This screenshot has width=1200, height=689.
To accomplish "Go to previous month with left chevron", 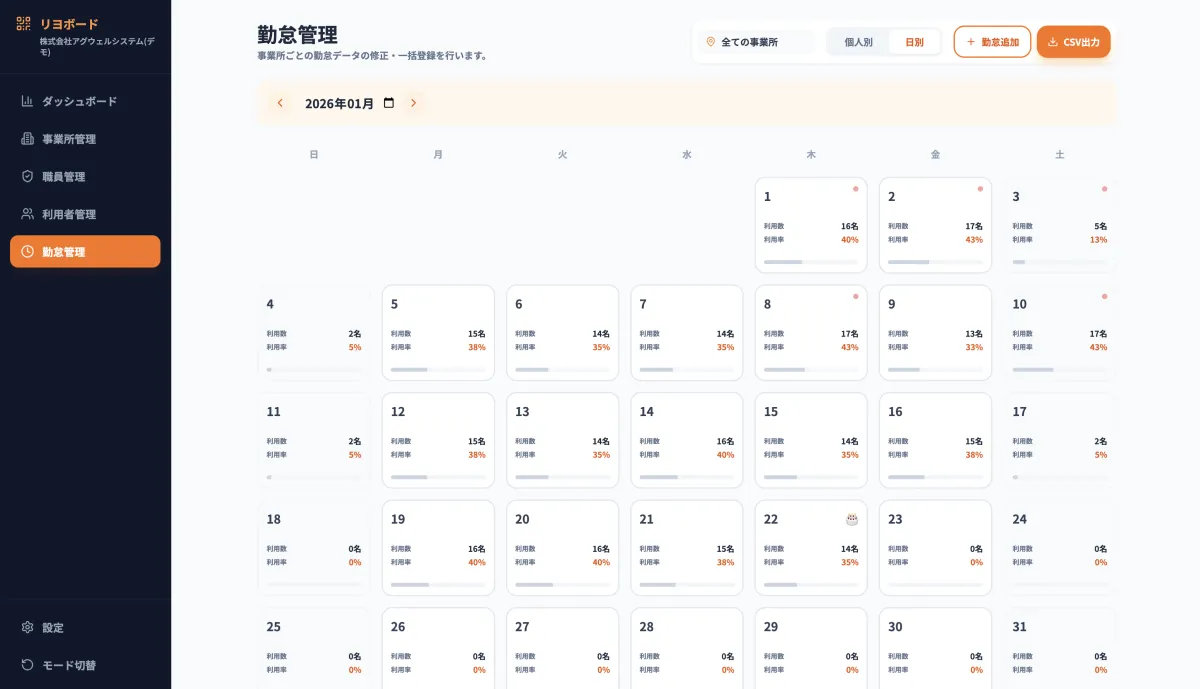I will 280,103.
